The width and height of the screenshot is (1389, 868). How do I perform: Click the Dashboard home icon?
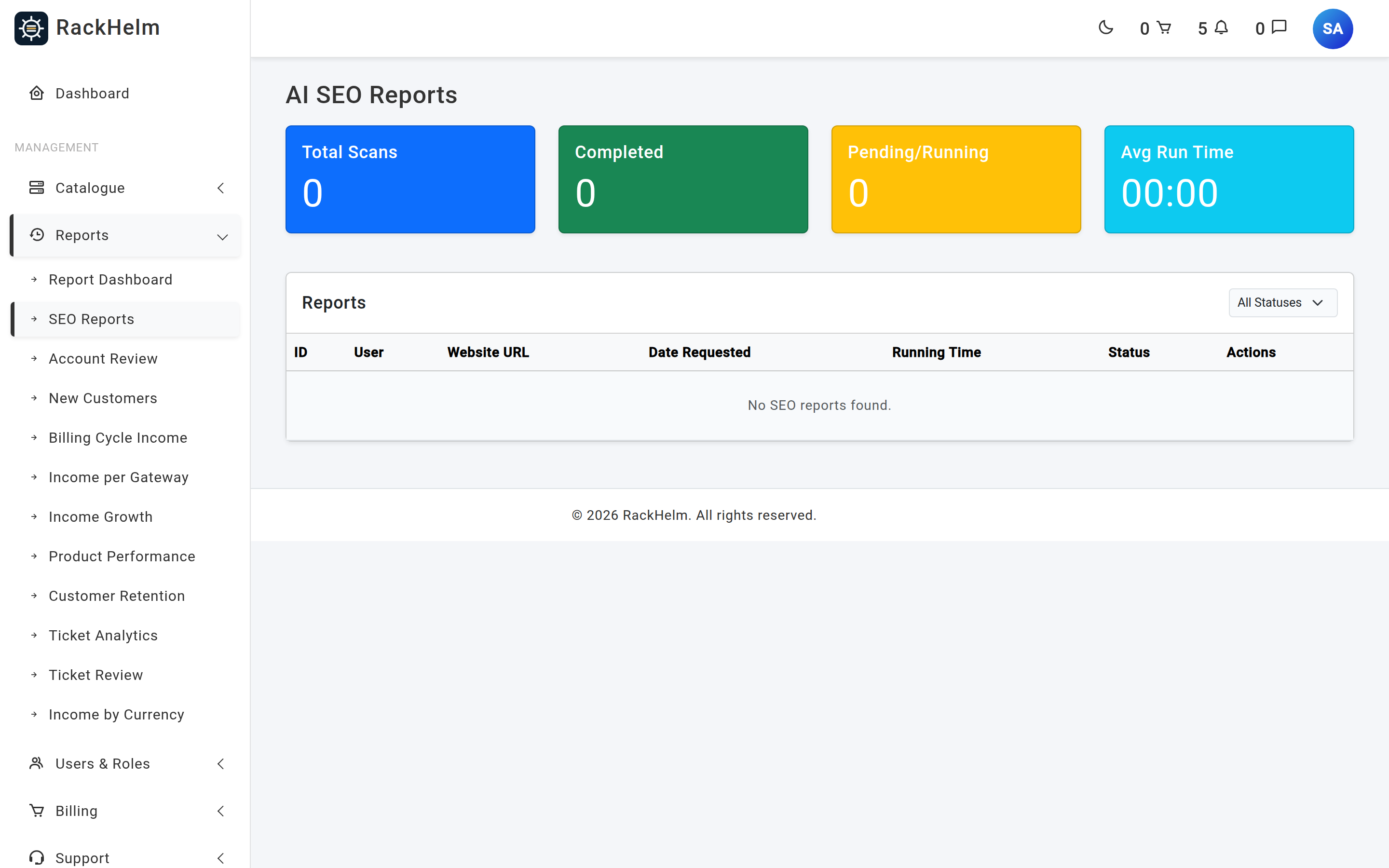pos(37,93)
